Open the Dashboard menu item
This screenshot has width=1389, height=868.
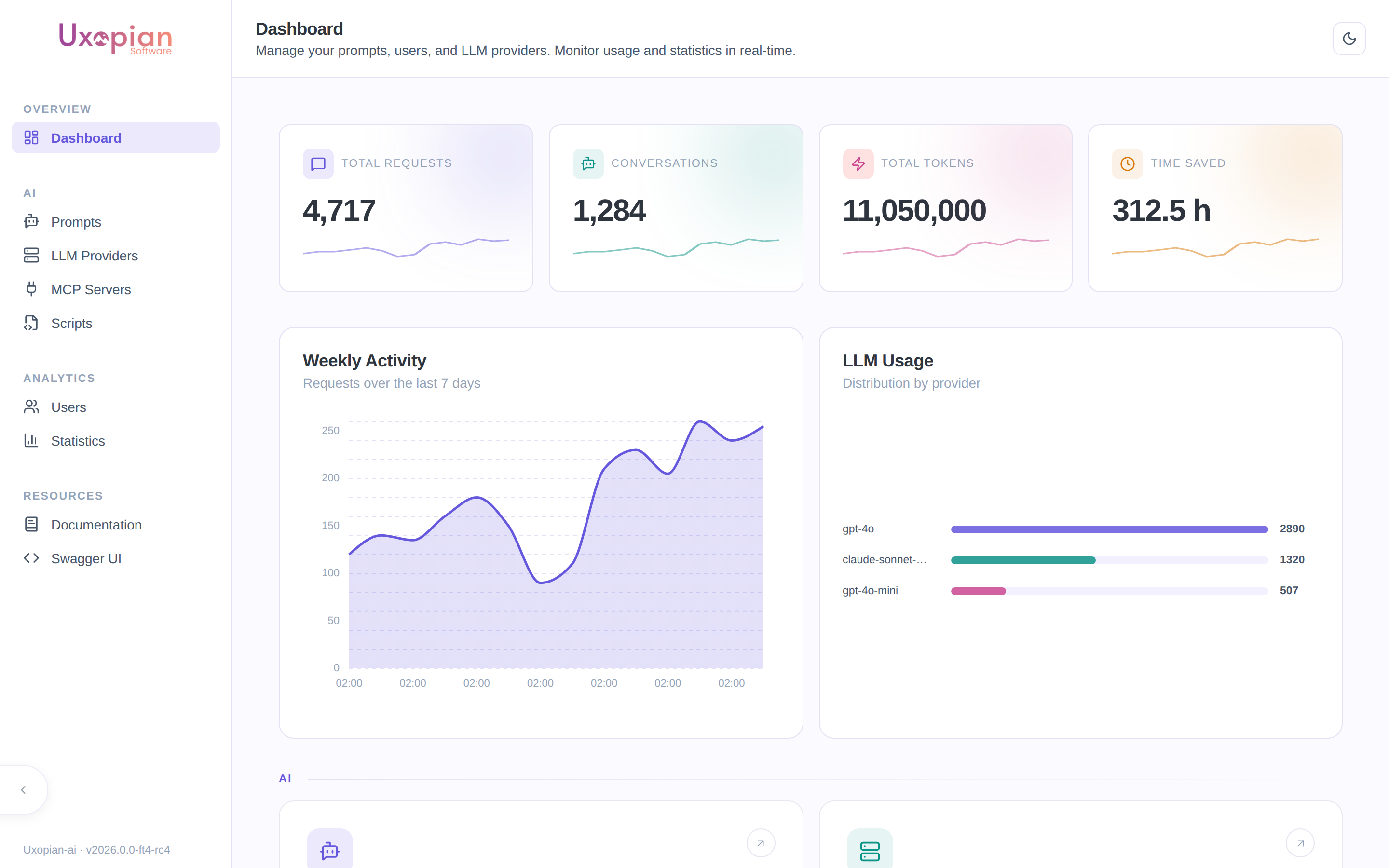coord(115,138)
